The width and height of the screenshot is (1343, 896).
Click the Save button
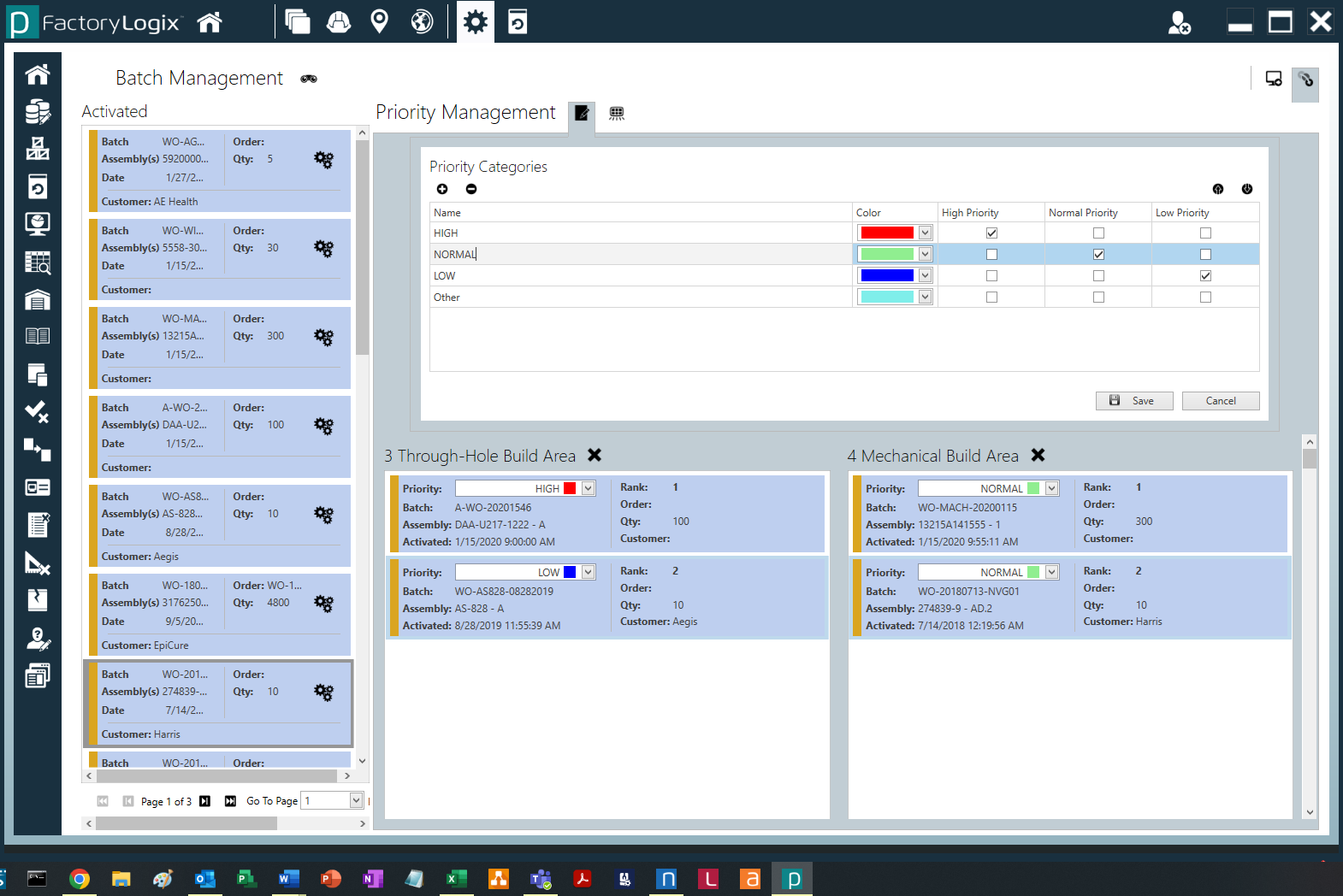pyautogui.click(x=1133, y=401)
